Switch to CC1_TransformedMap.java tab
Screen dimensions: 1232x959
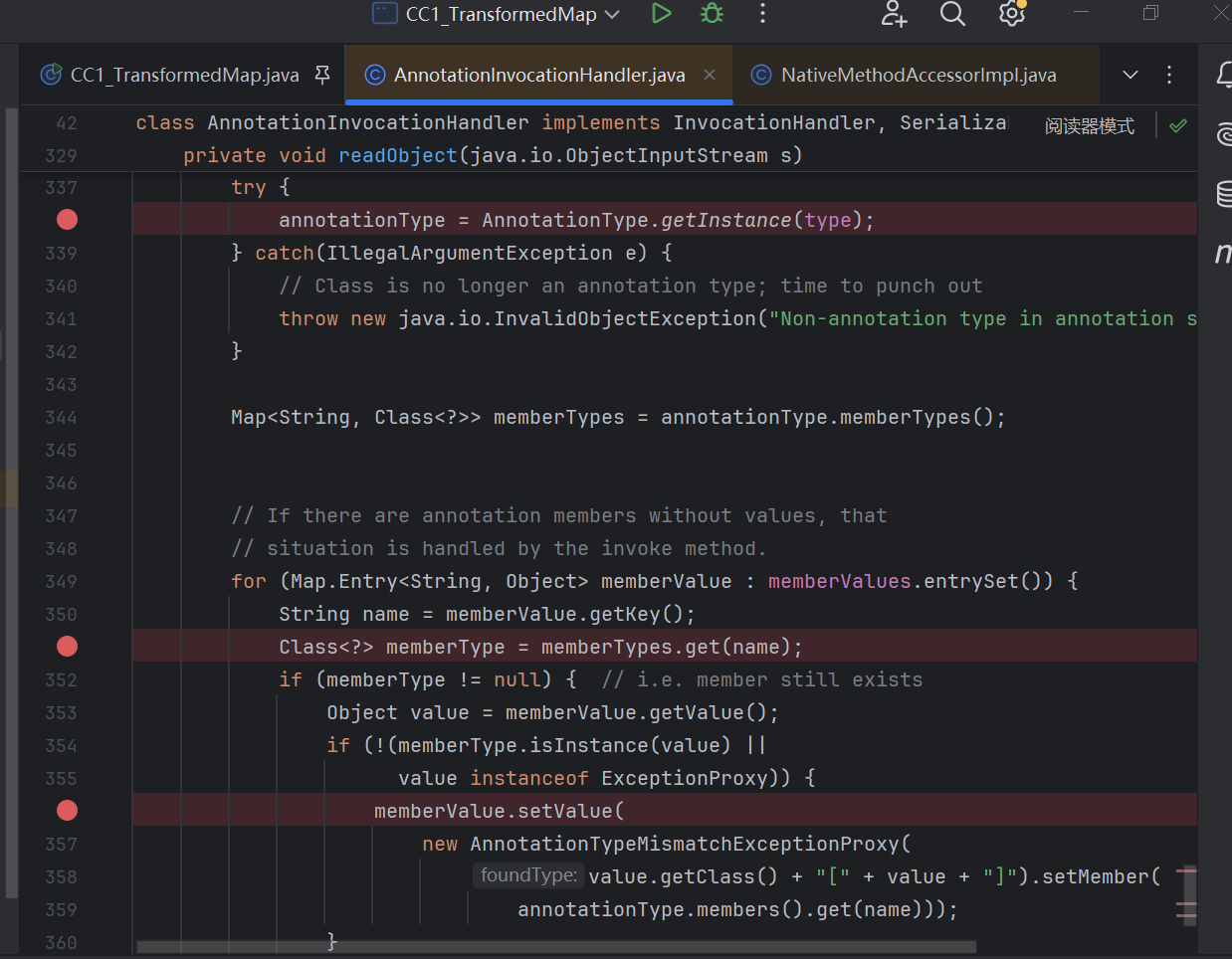tap(184, 75)
